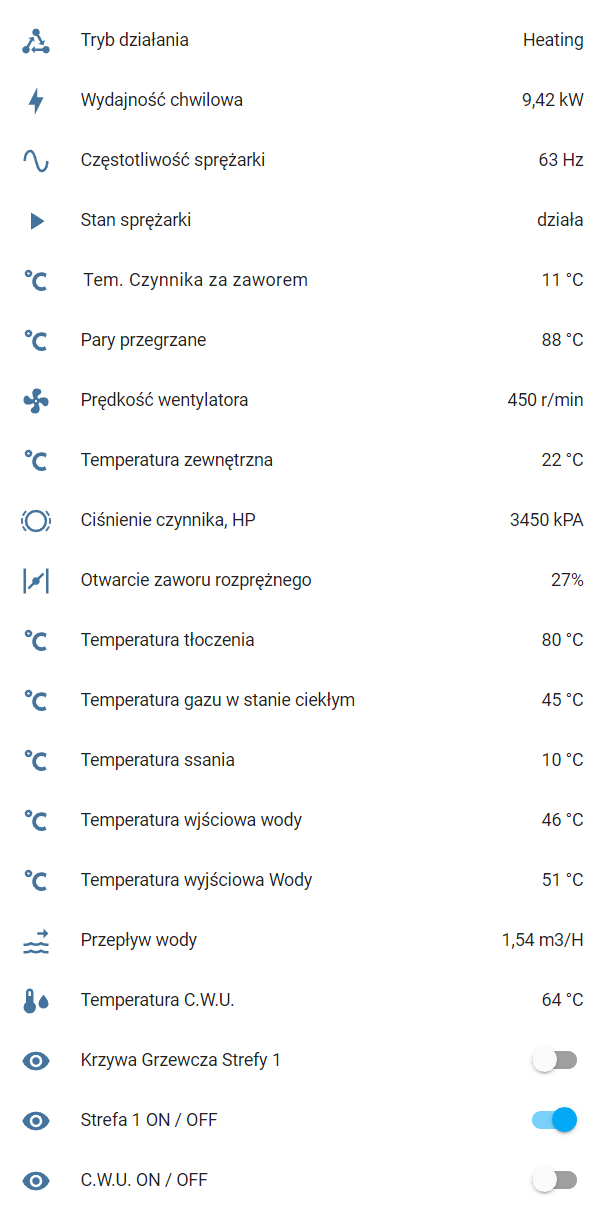Open details for Pary przegrzane
598x1212 pixels.
pyautogui.click(x=299, y=340)
